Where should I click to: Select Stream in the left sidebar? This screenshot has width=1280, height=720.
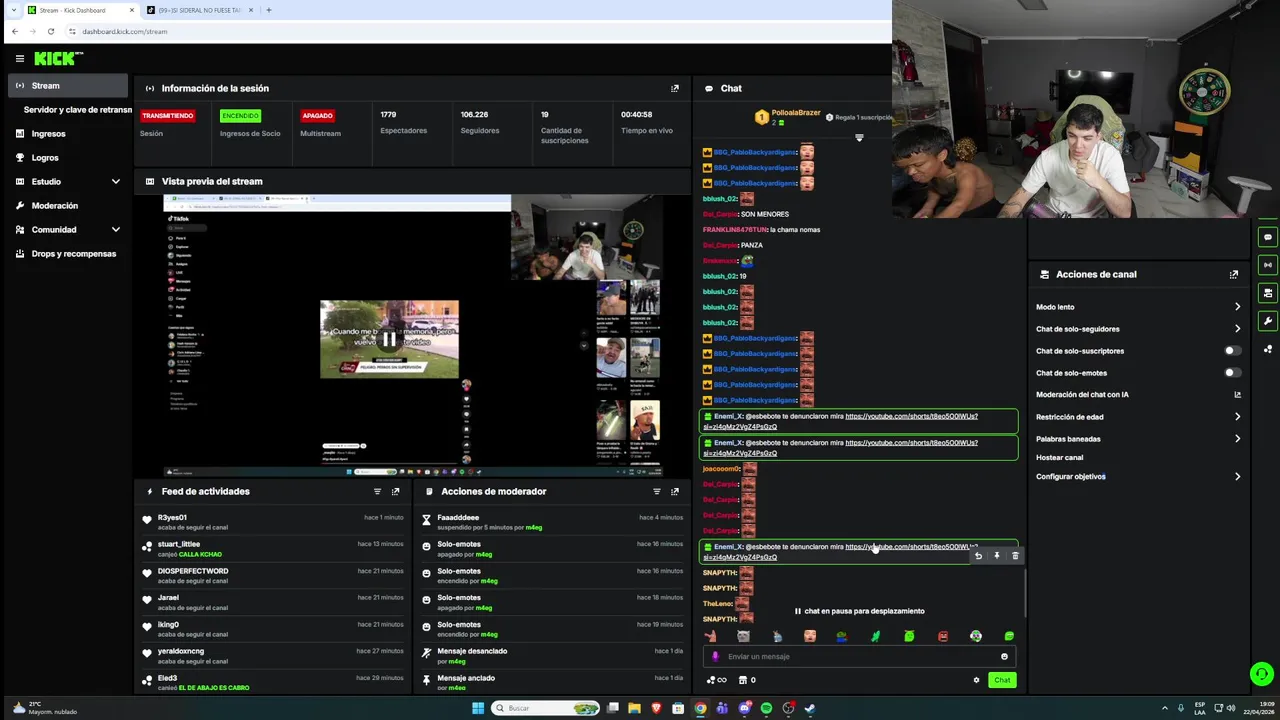pyautogui.click(x=69, y=86)
